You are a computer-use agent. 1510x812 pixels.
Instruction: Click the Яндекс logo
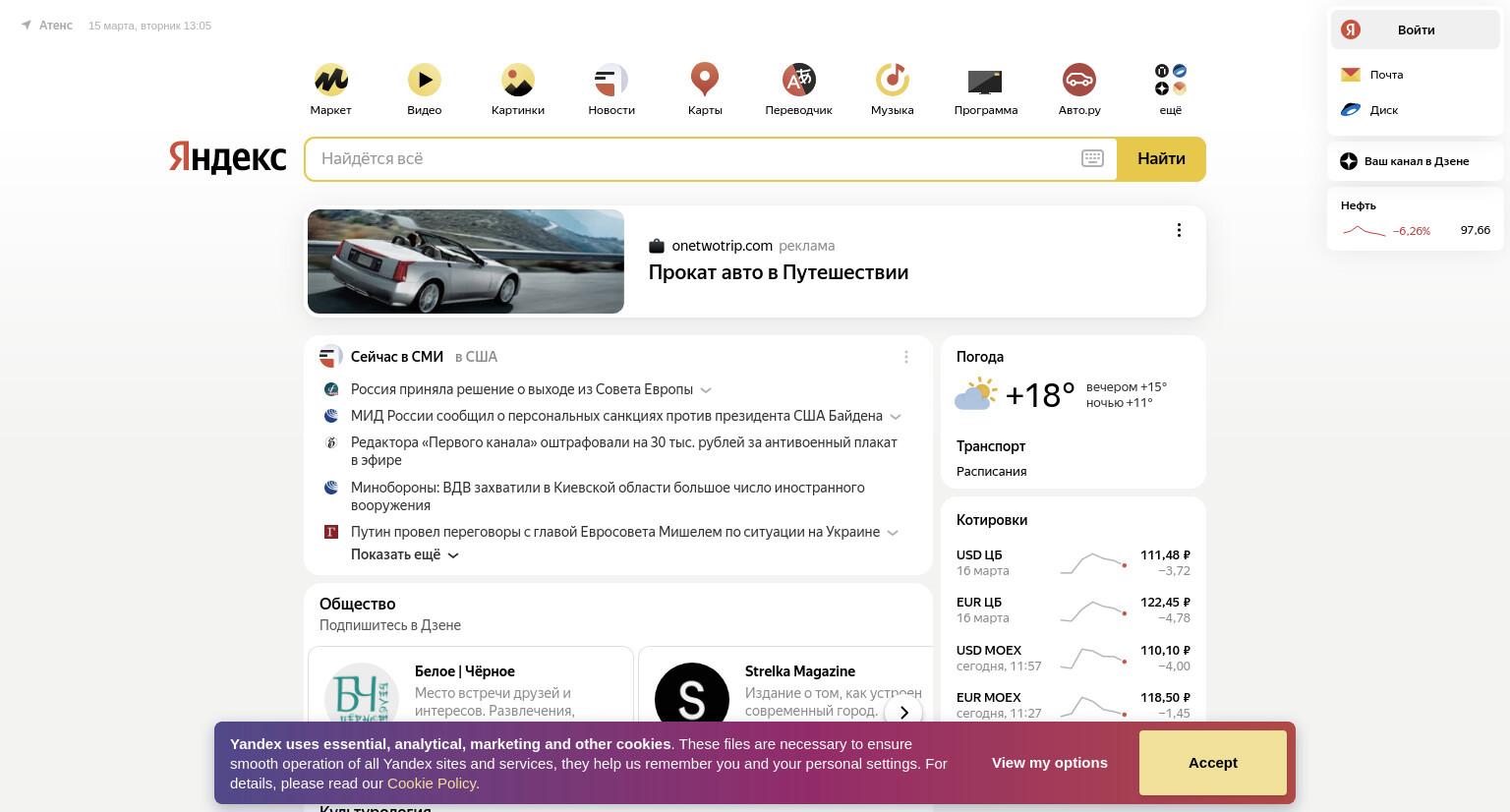(x=227, y=157)
